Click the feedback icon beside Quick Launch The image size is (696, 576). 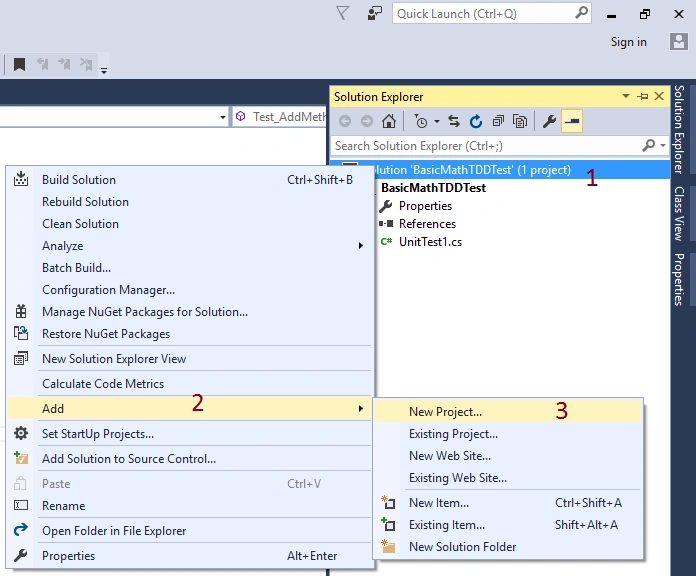point(375,14)
